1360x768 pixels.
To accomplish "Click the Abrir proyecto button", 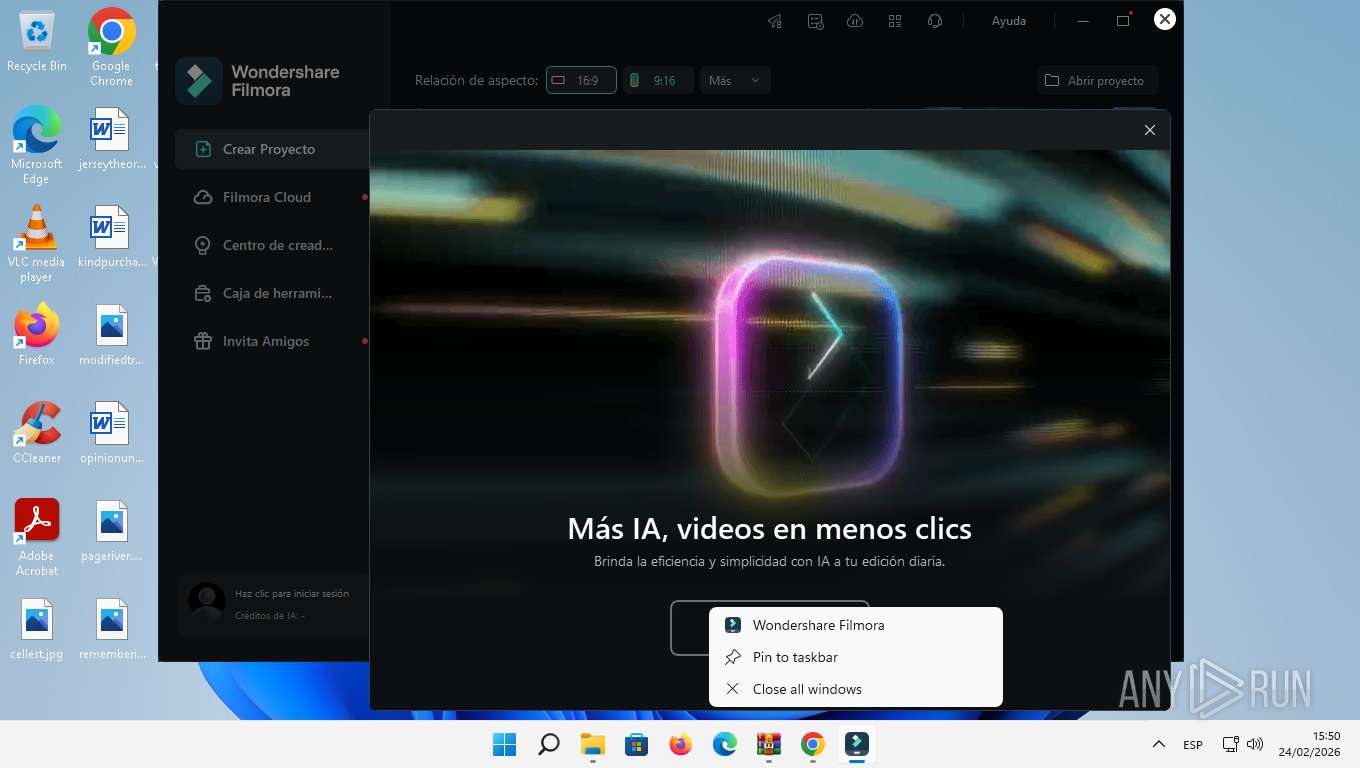I will click(x=1097, y=80).
